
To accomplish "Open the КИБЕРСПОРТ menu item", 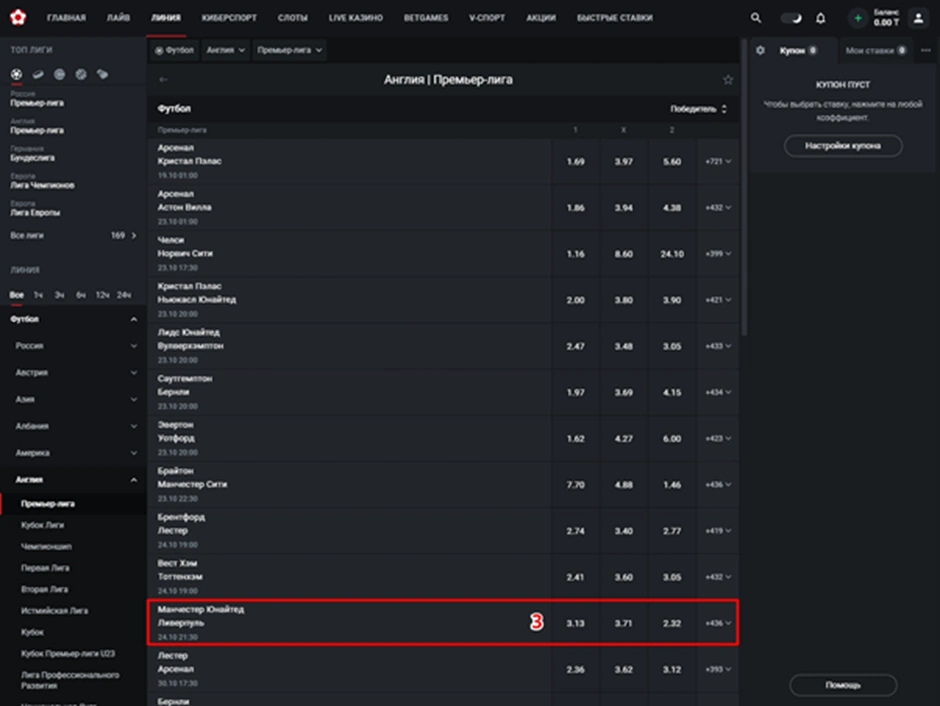I will pyautogui.click(x=229, y=18).
